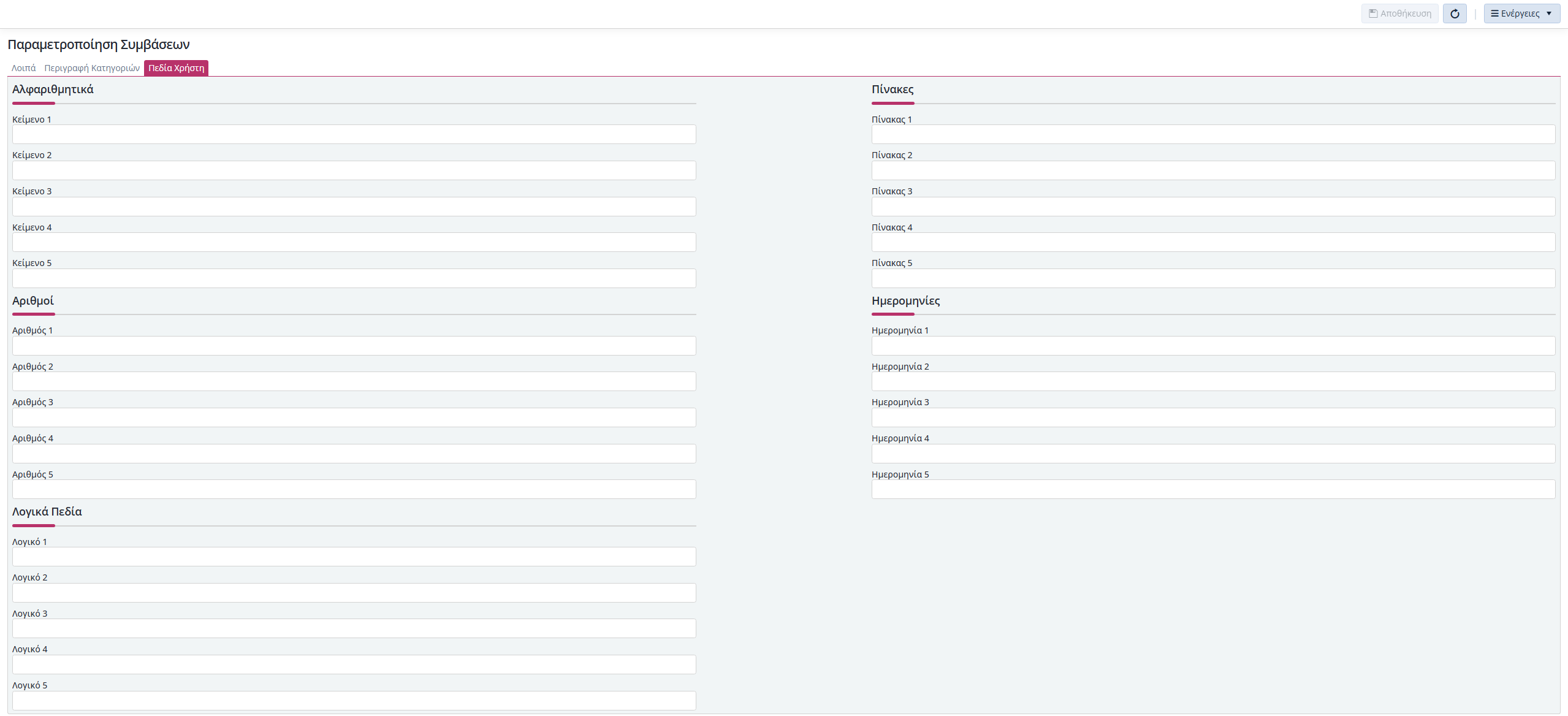Click the Λογικό 5 input field
The image size is (1568, 716).
pos(354,701)
